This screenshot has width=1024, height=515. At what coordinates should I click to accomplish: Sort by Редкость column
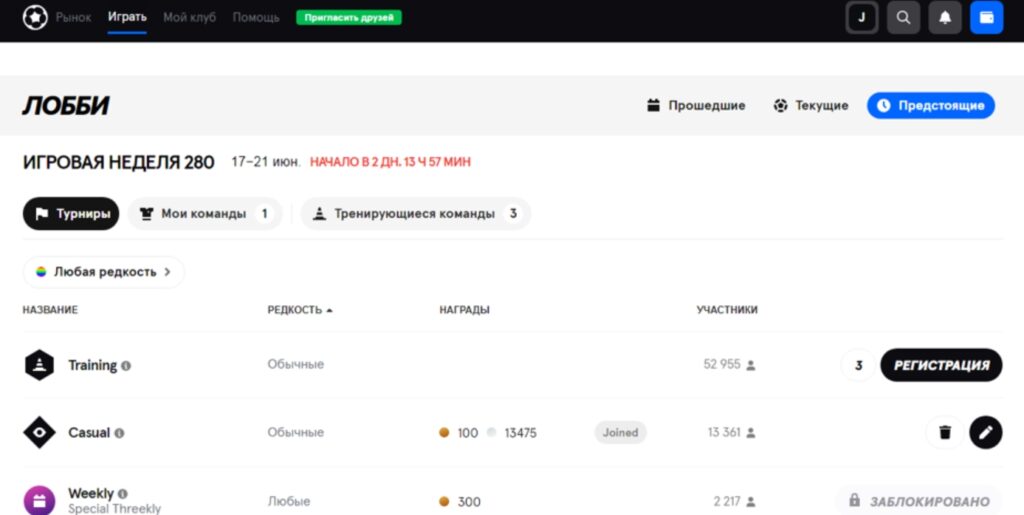point(300,310)
